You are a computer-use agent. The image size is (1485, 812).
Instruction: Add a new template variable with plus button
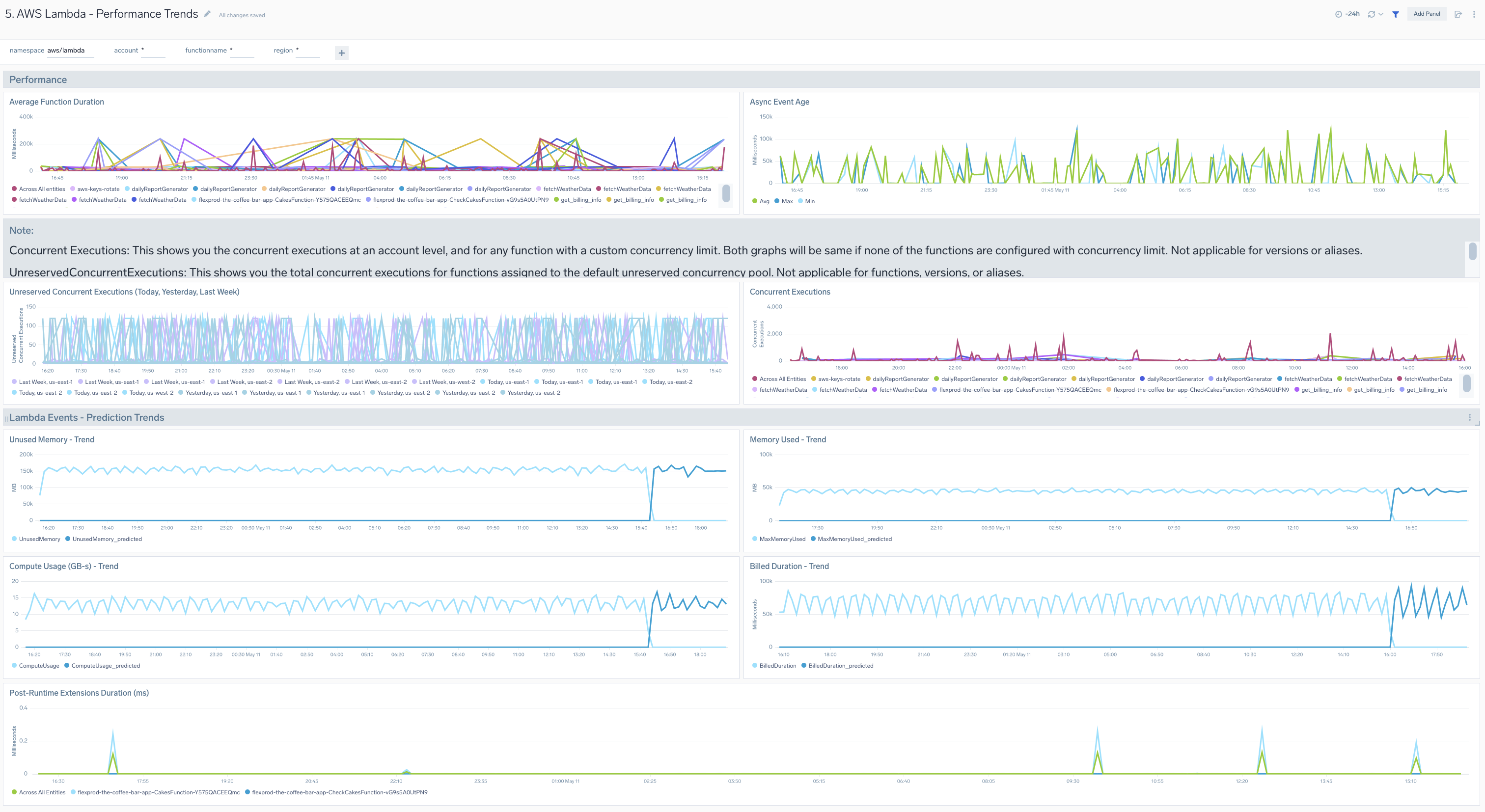coord(341,53)
